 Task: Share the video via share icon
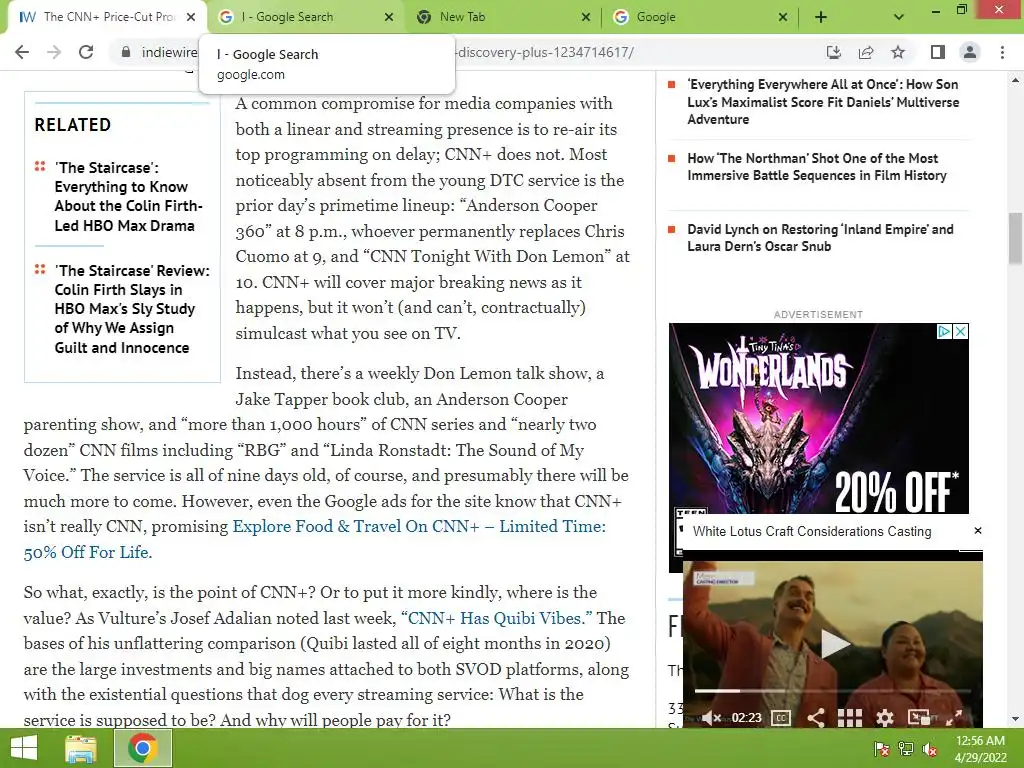coord(816,718)
